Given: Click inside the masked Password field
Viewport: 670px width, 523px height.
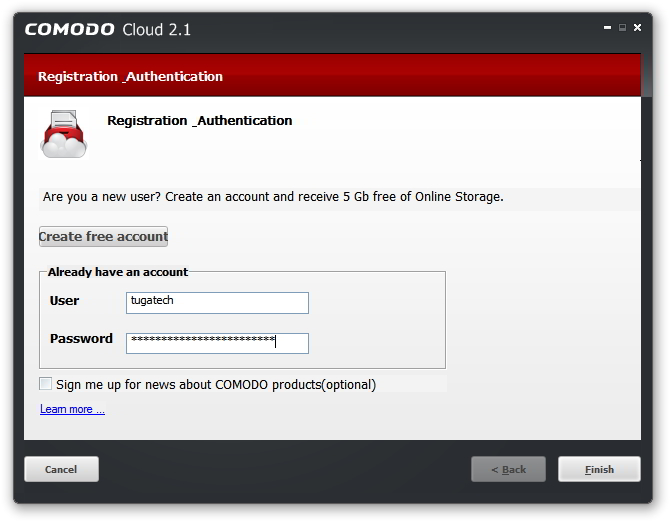Looking at the screenshot, I should [x=217, y=343].
